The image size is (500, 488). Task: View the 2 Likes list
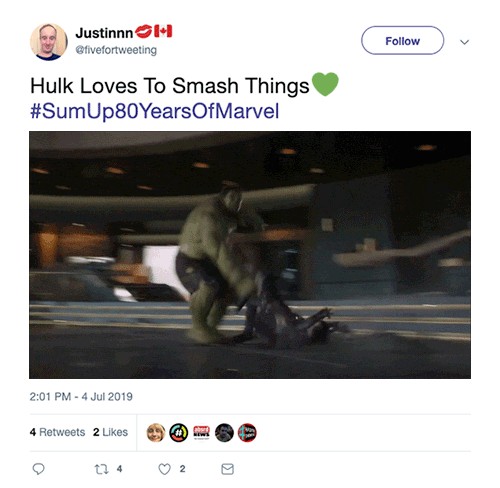[x=110, y=432]
